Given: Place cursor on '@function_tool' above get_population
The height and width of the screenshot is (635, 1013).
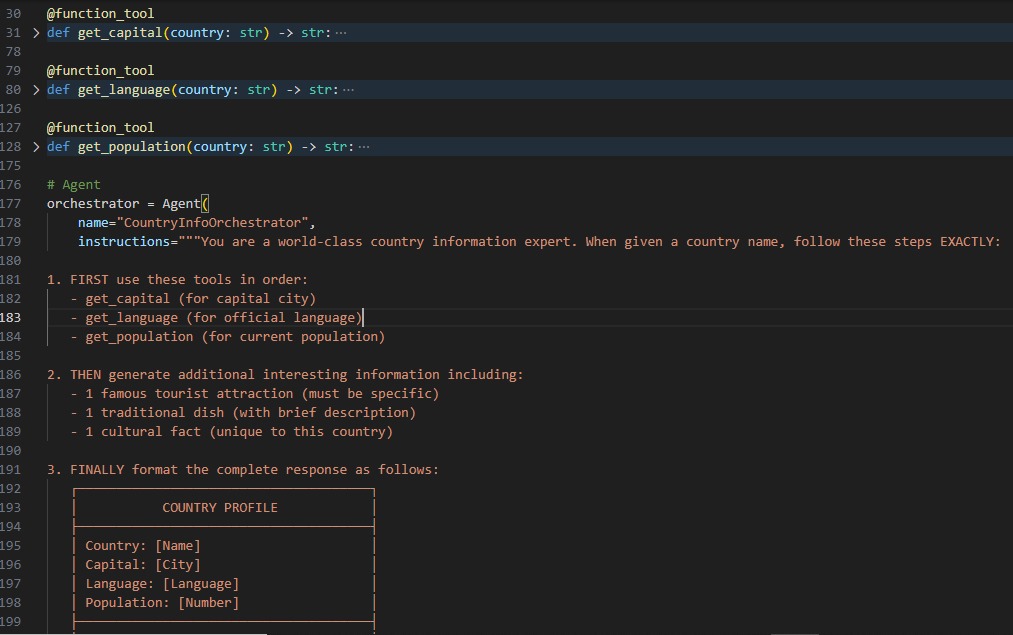Looking at the screenshot, I should (x=100, y=127).
